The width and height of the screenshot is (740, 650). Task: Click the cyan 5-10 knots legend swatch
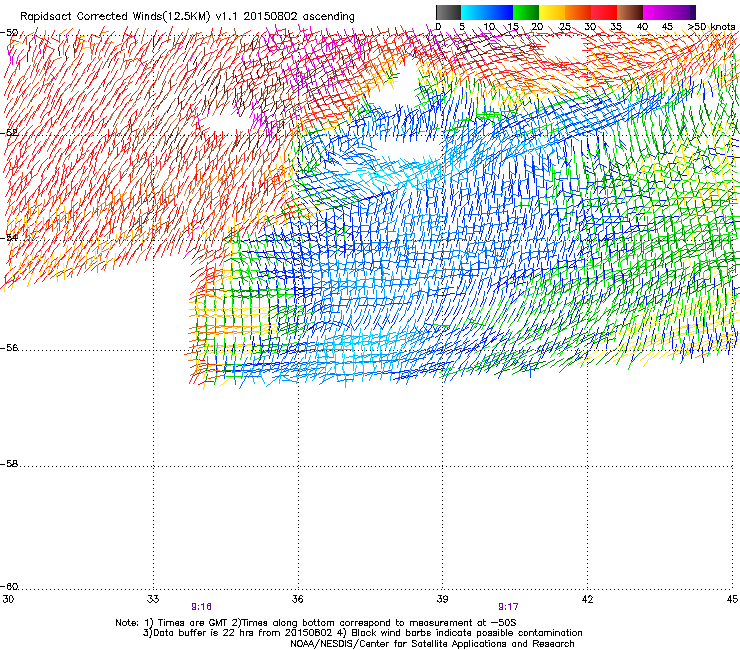473,12
